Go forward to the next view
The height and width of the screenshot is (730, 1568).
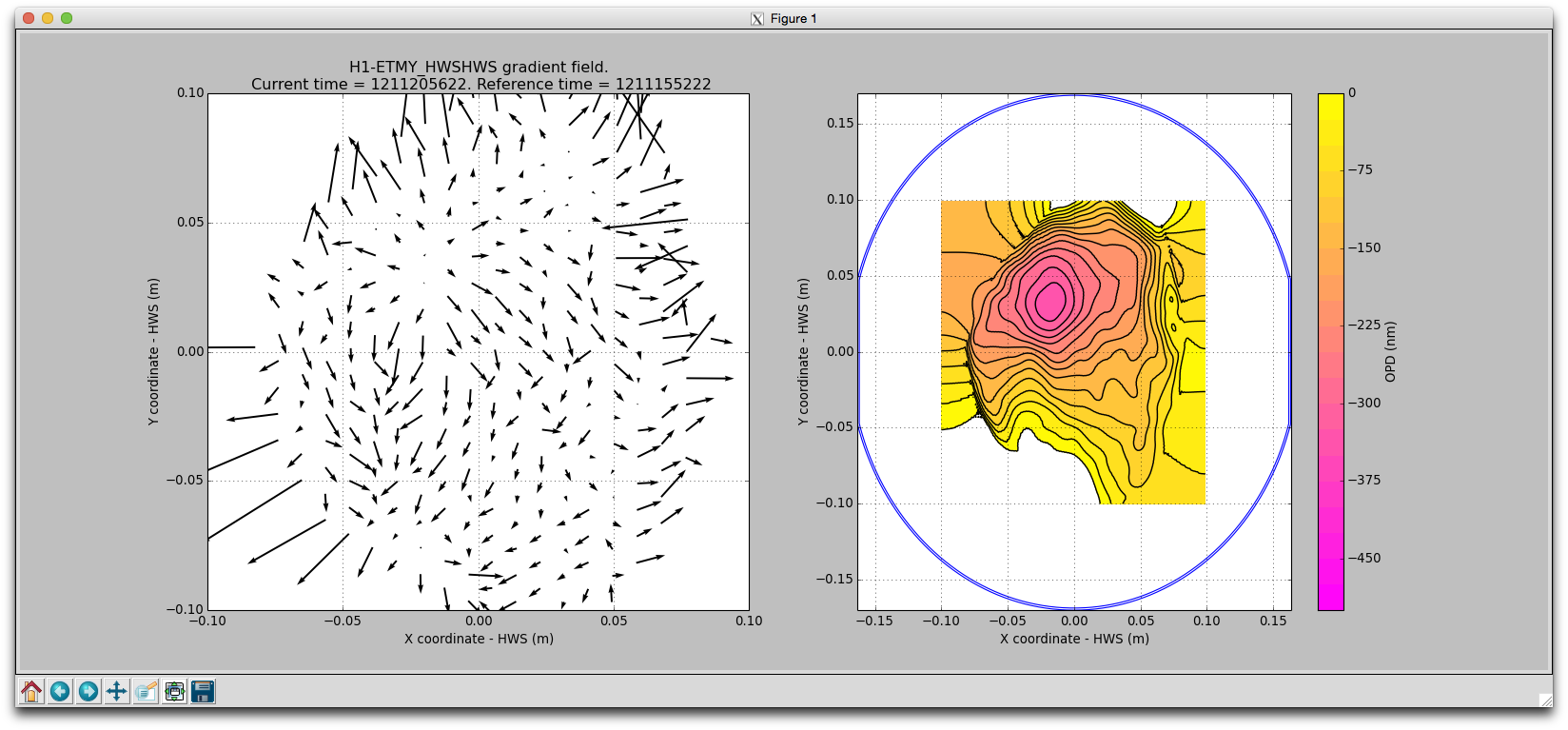tap(88, 691)
